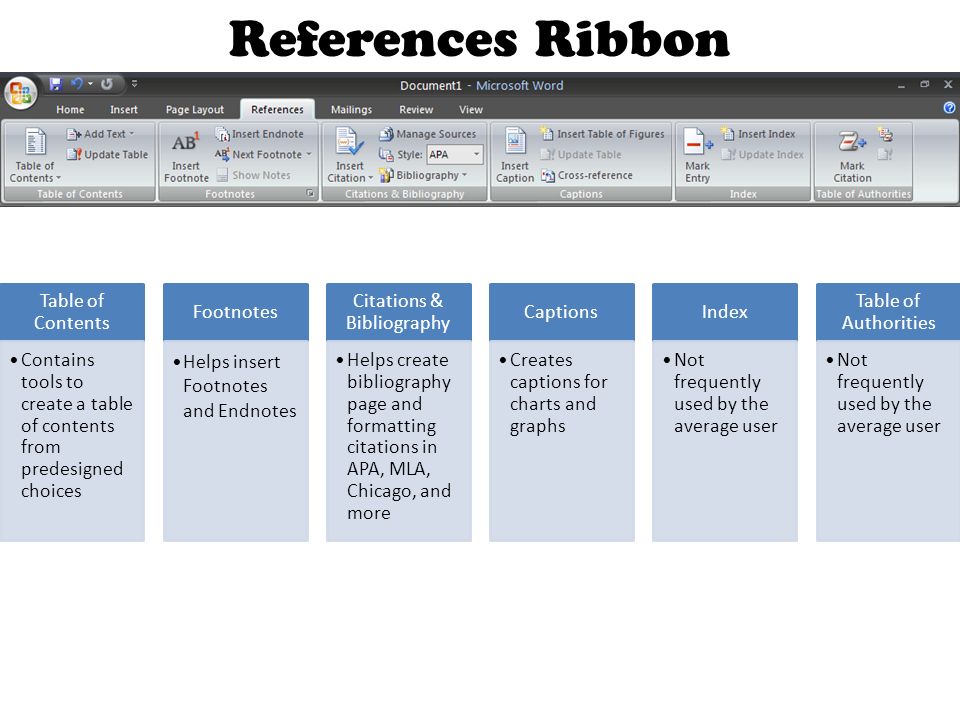The width and height of the screenshot is (960, 720).
Task: Click the Table of Contents heading box
Action: coord(72,312)
